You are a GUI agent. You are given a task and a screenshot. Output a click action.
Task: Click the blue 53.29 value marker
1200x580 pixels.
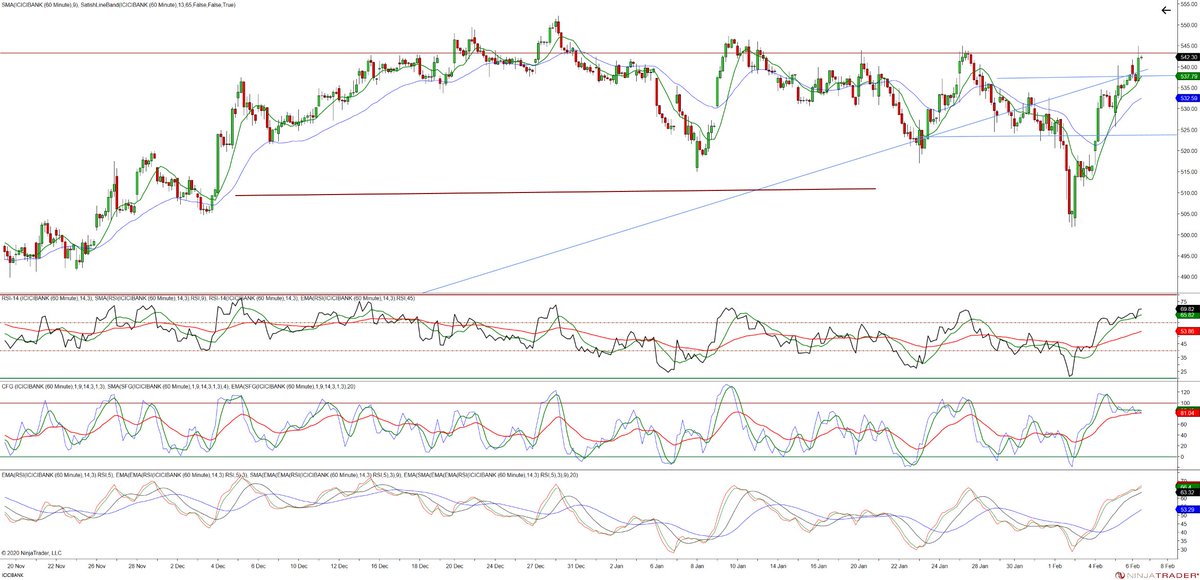click(1186, 510)
